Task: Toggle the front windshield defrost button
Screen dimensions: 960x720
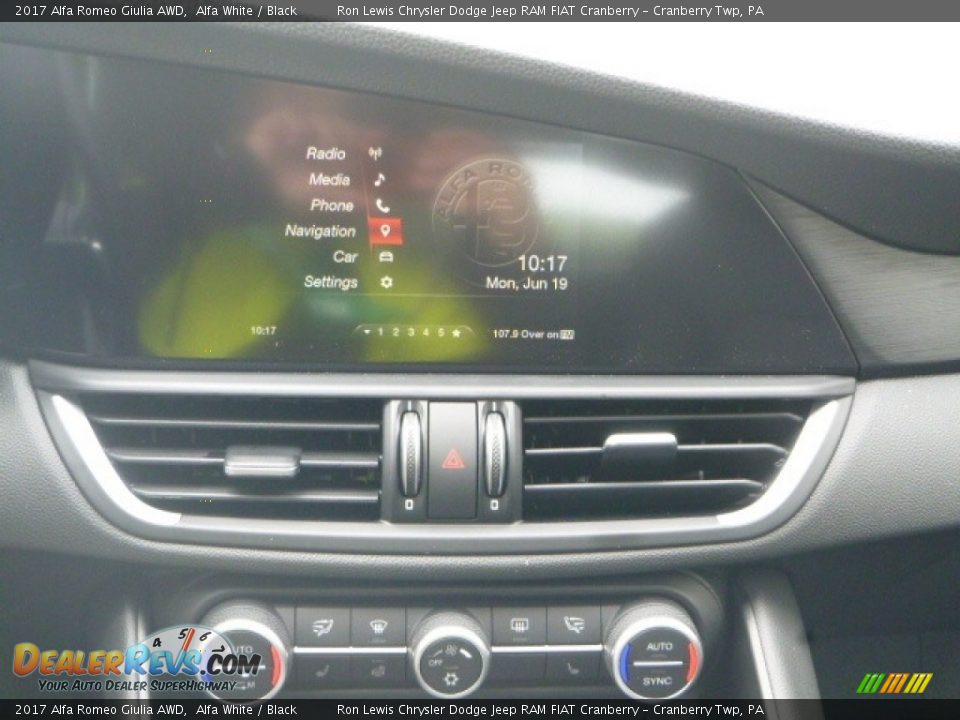Action: point(378,627)
